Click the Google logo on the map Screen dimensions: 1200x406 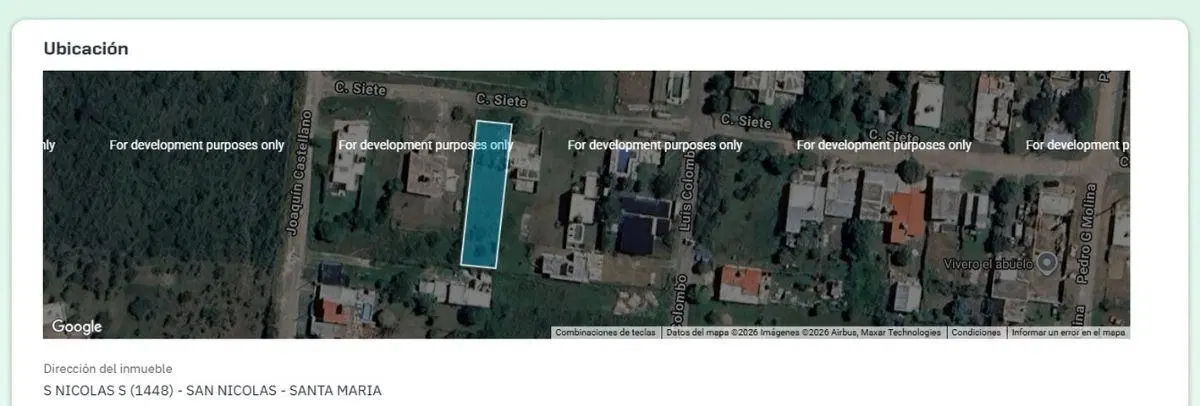click(x=77, y=327)
